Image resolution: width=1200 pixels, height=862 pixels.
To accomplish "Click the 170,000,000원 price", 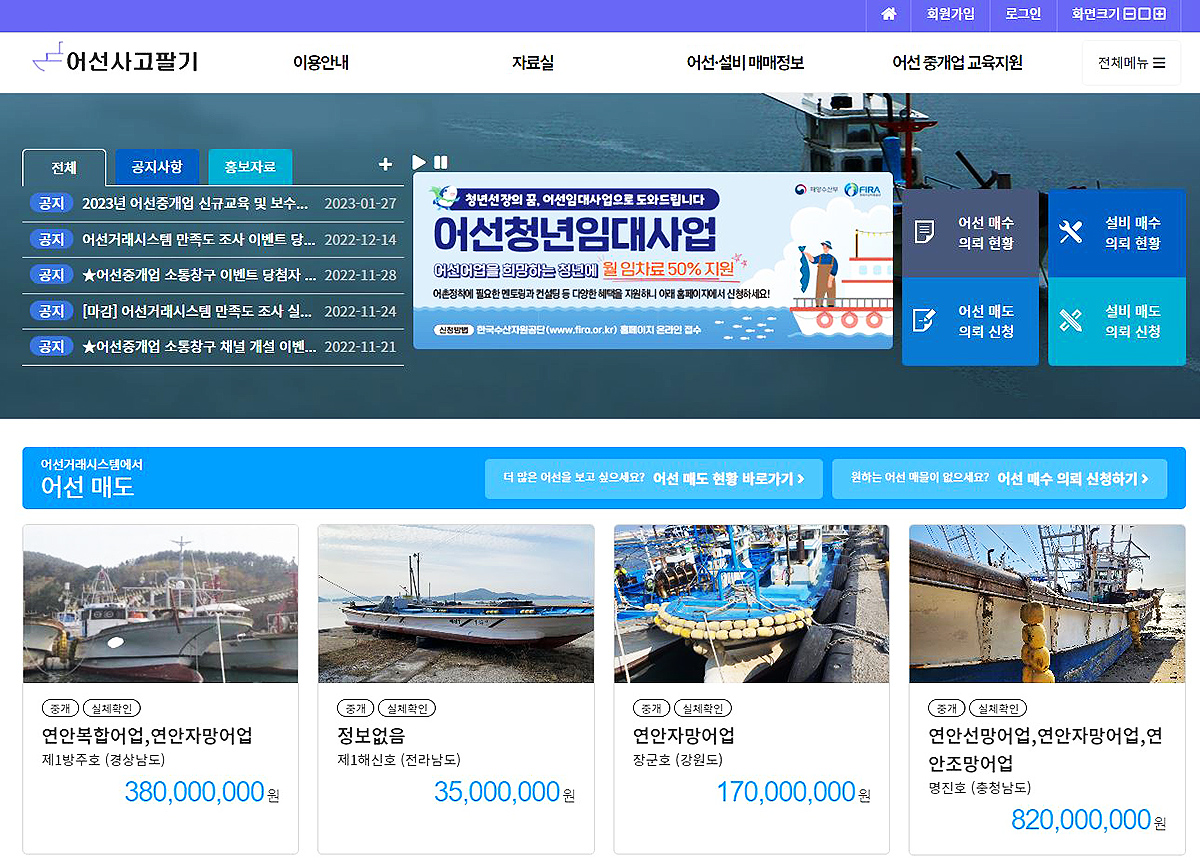I will pos(794,793).
